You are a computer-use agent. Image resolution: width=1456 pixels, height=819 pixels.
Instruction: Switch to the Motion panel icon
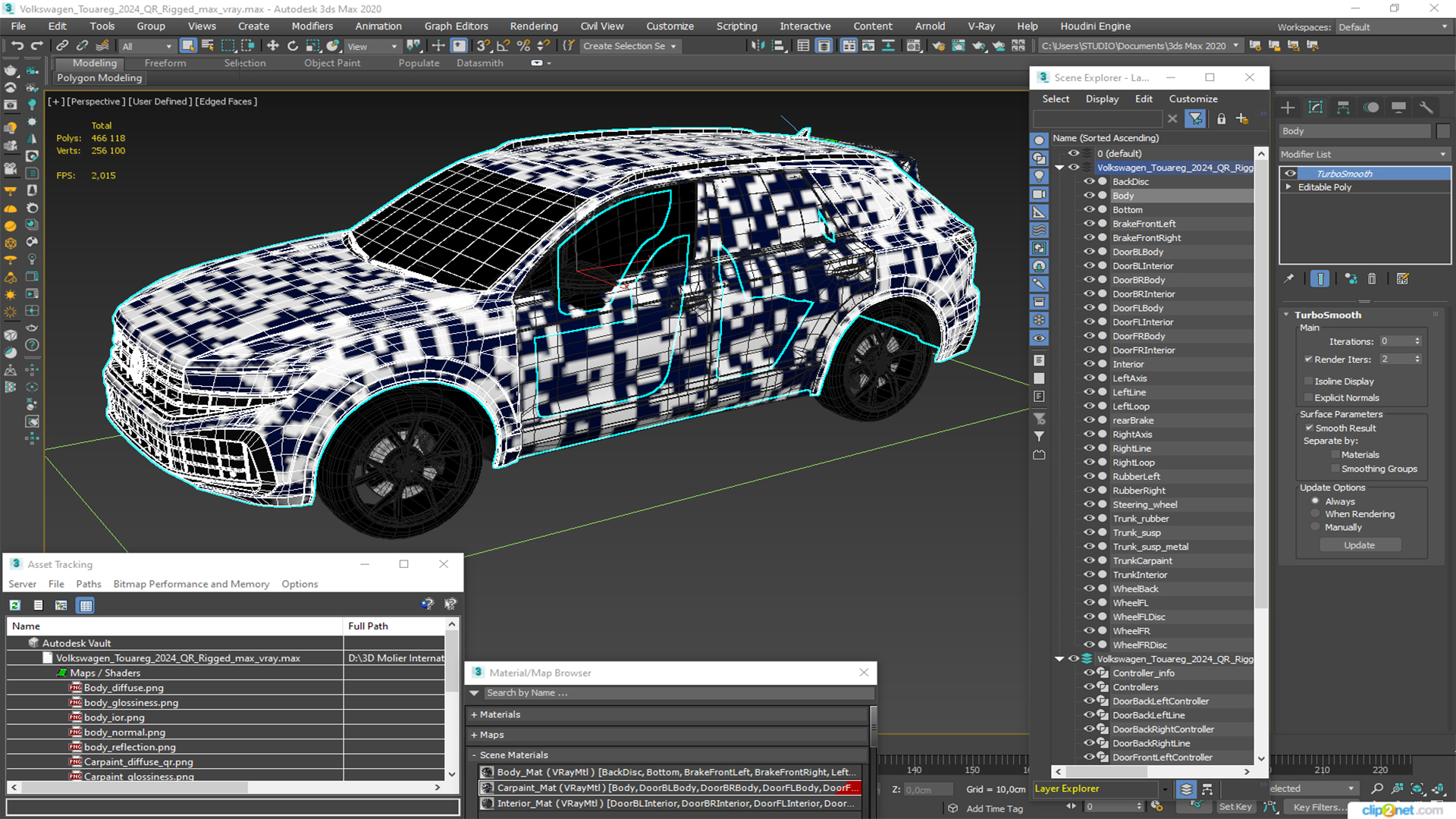click(1371, 107)
